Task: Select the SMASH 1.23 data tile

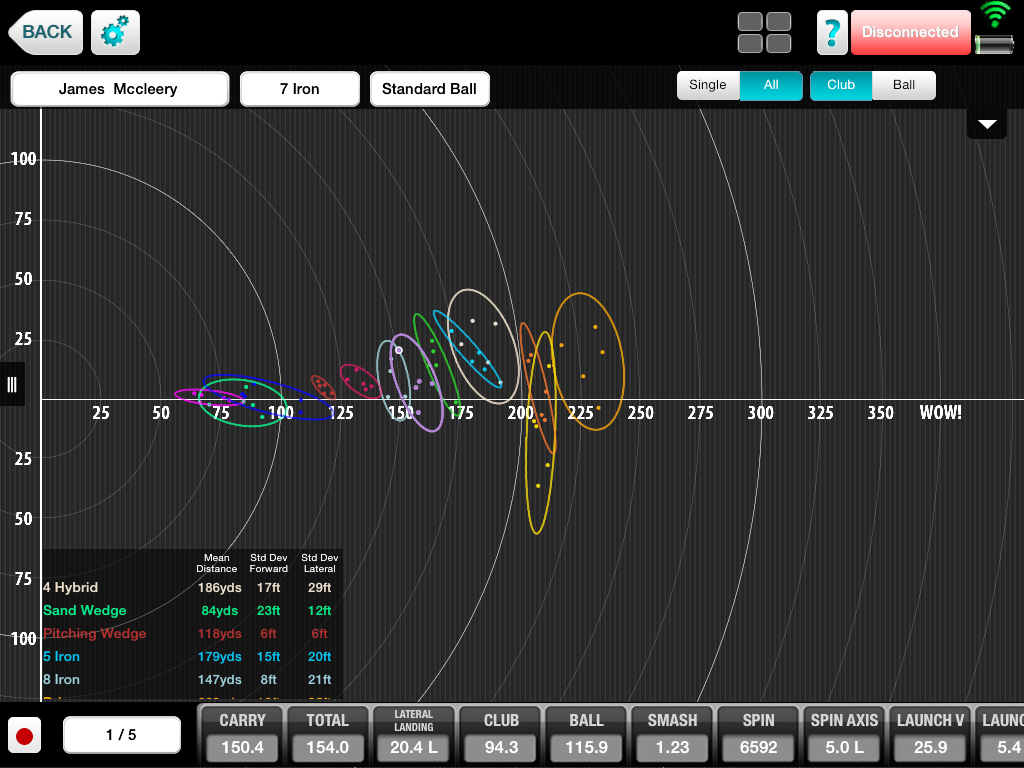Action: point(672,735)
